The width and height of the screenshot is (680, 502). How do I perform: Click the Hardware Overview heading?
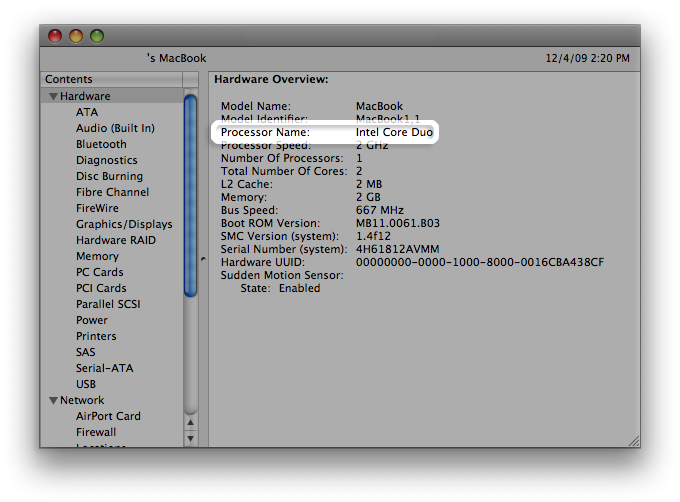coord(271,79)
